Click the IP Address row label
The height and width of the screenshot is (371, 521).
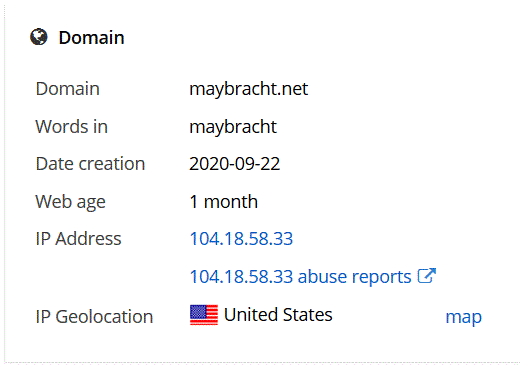pyautogui.click(x=78, y=239)
